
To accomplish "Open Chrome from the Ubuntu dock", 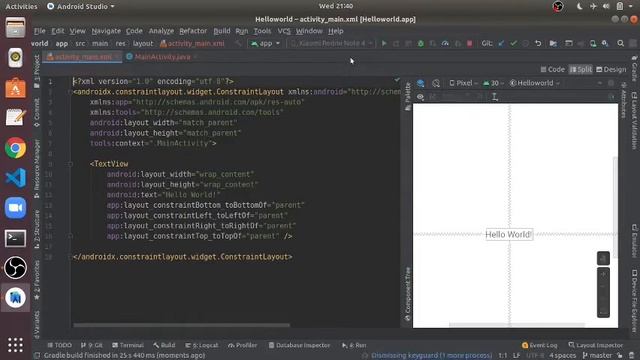I will point(16,148).
